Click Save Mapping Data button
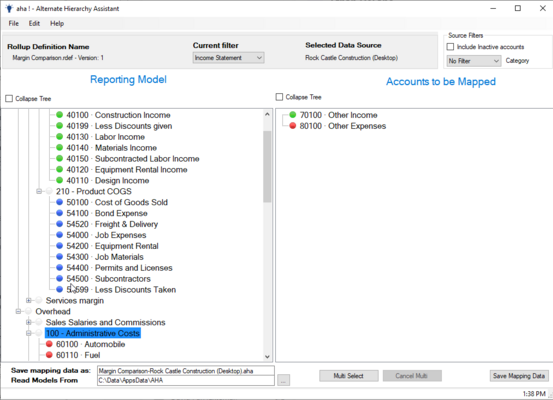Viewport: 553px width, 400px height. [x=519, y=376]
